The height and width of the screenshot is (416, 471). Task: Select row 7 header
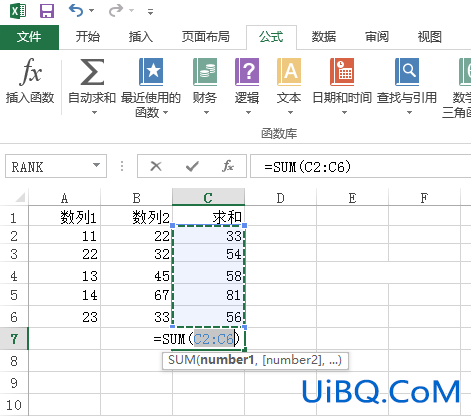pos(14,339)
